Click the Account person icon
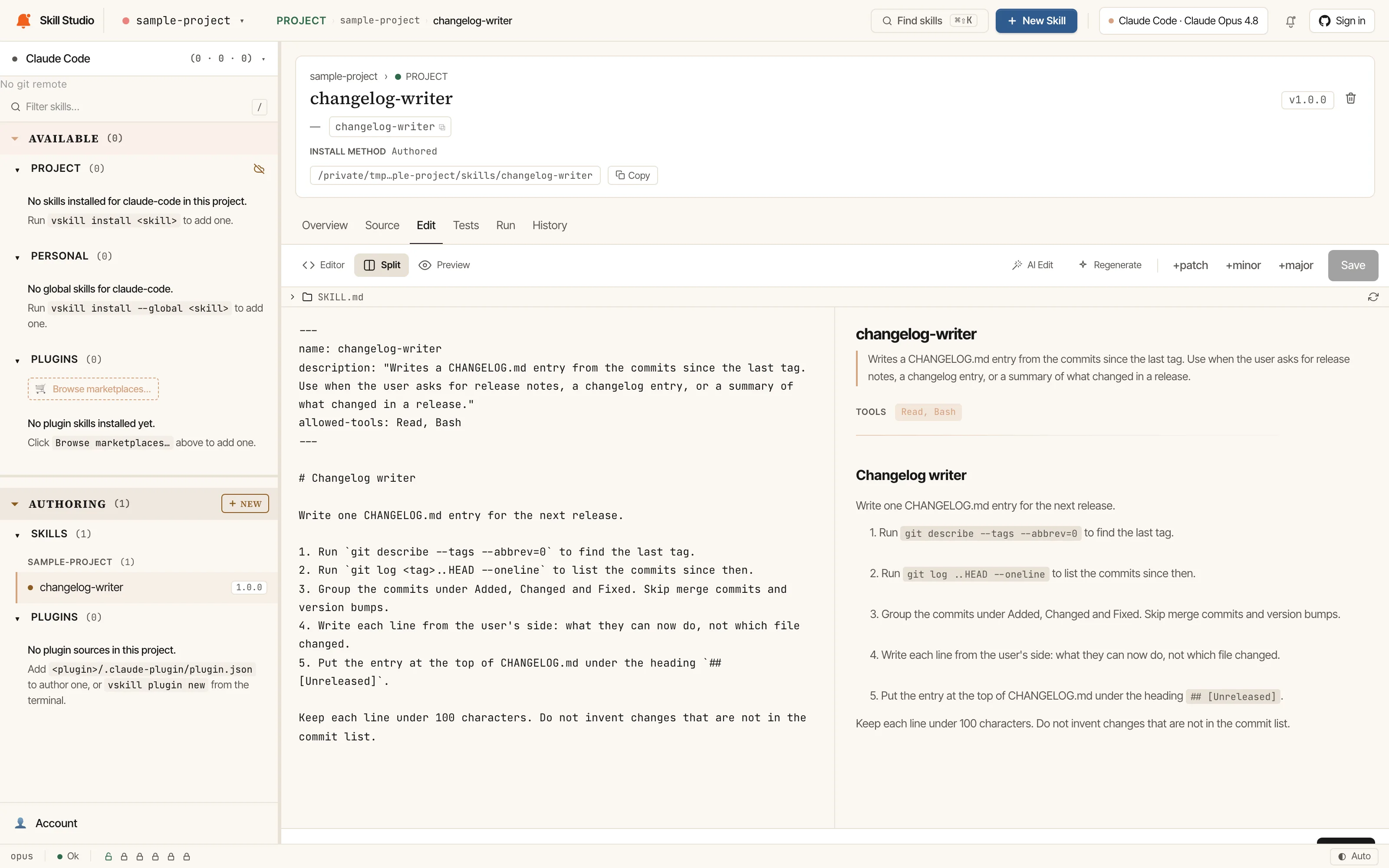Screen dimensions: 1389x868 tap(21, 823)
